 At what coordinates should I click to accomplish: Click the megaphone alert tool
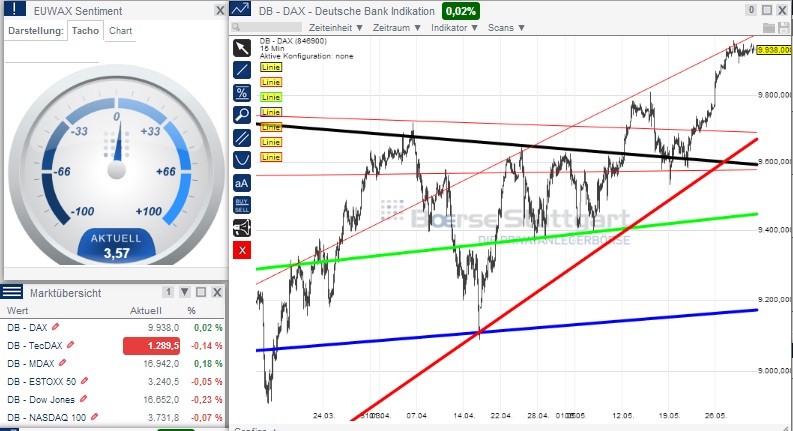[x=242, y=228]
